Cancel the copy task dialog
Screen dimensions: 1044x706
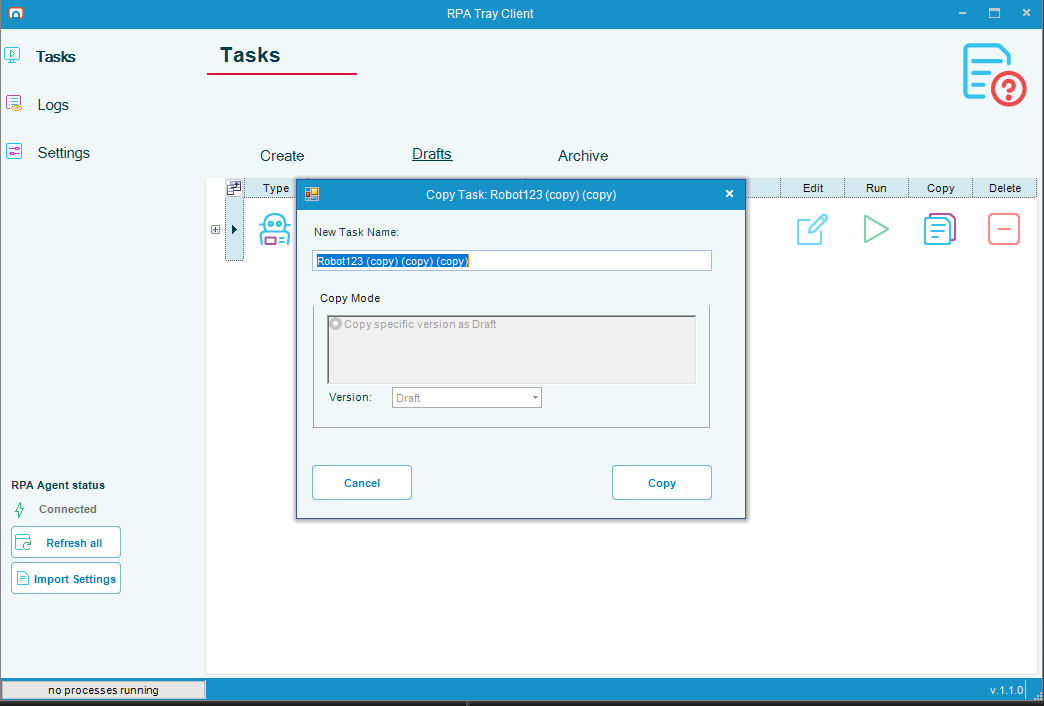pos(362,483)
